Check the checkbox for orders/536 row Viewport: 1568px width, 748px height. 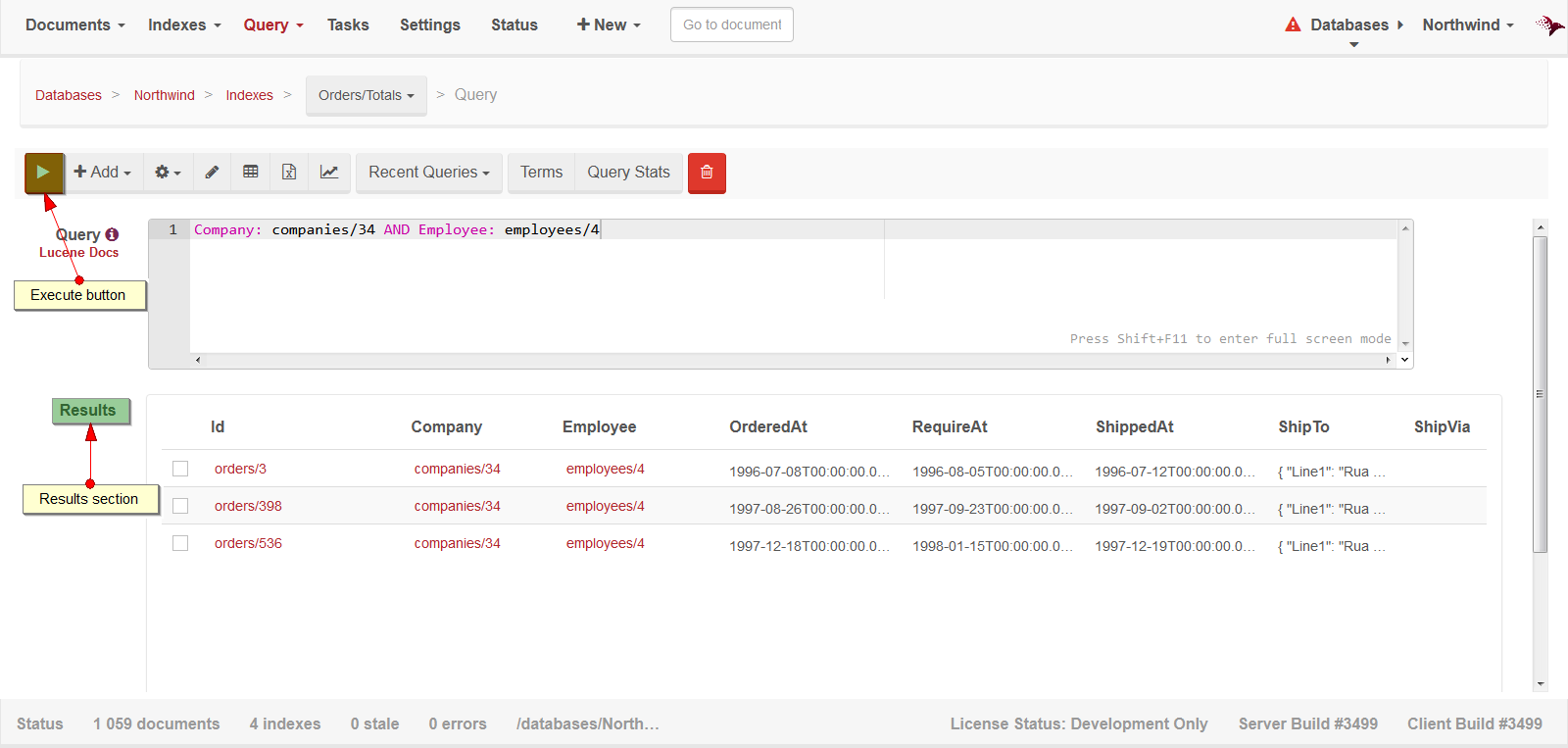point(180,543)
